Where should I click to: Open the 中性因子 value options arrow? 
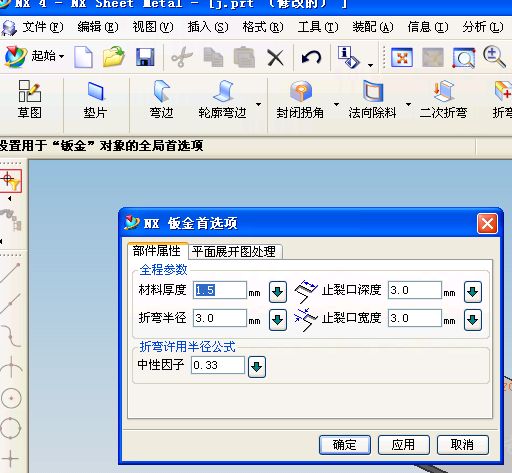tap(257, 367)
